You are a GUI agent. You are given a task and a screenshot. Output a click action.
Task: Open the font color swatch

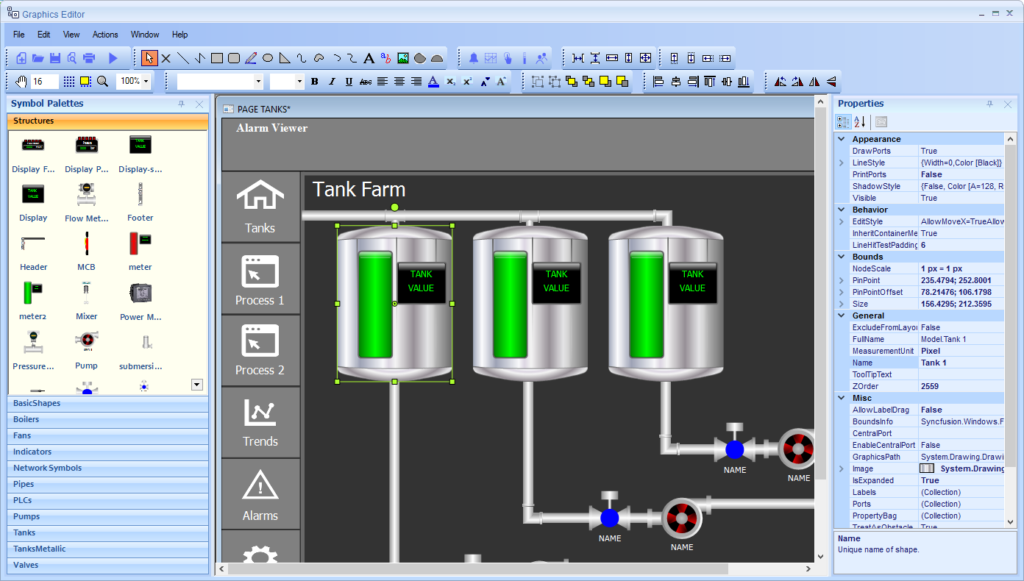point(432,81)
